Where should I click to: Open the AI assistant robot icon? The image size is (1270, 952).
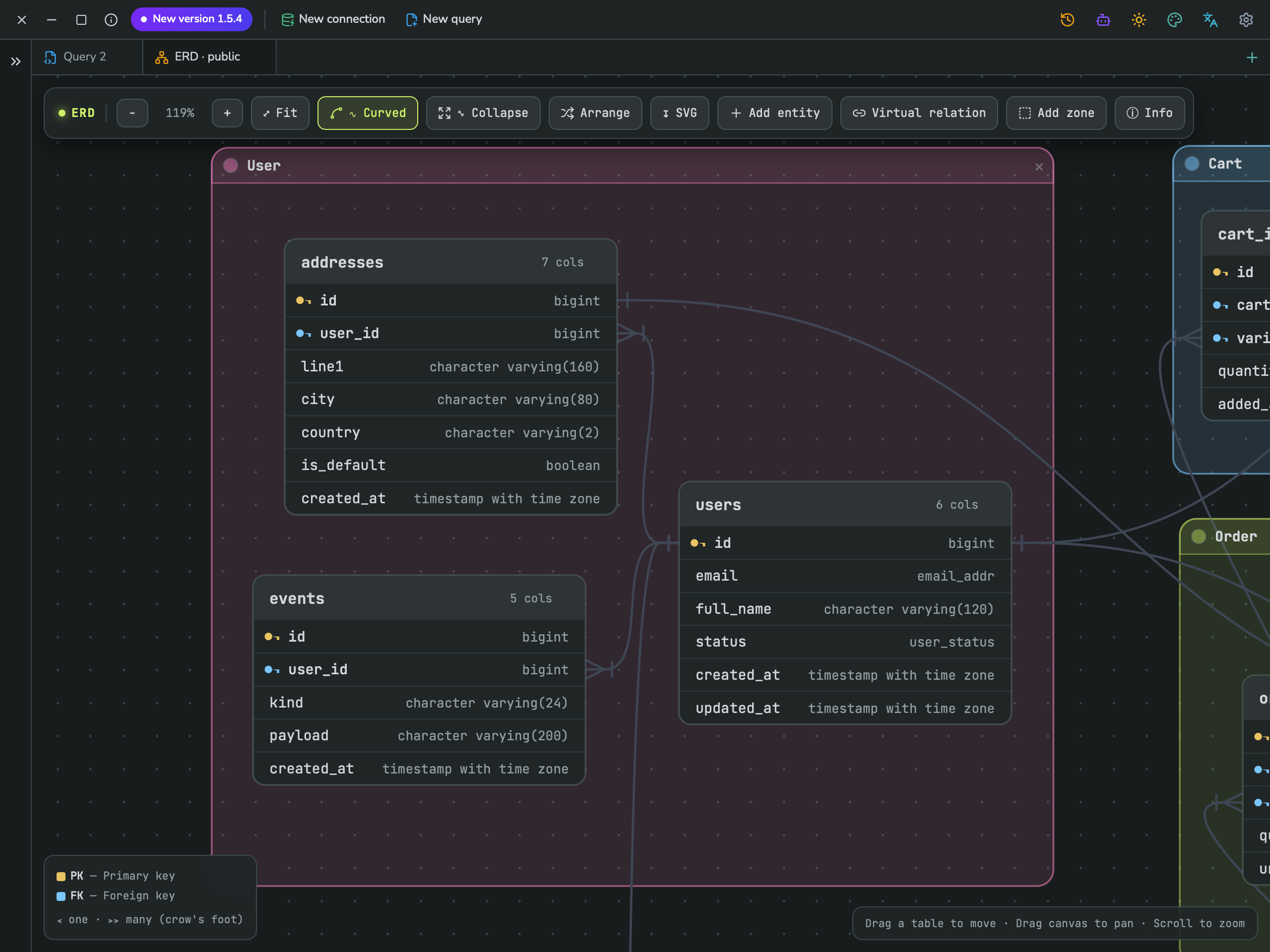[x=1103, y=19]
